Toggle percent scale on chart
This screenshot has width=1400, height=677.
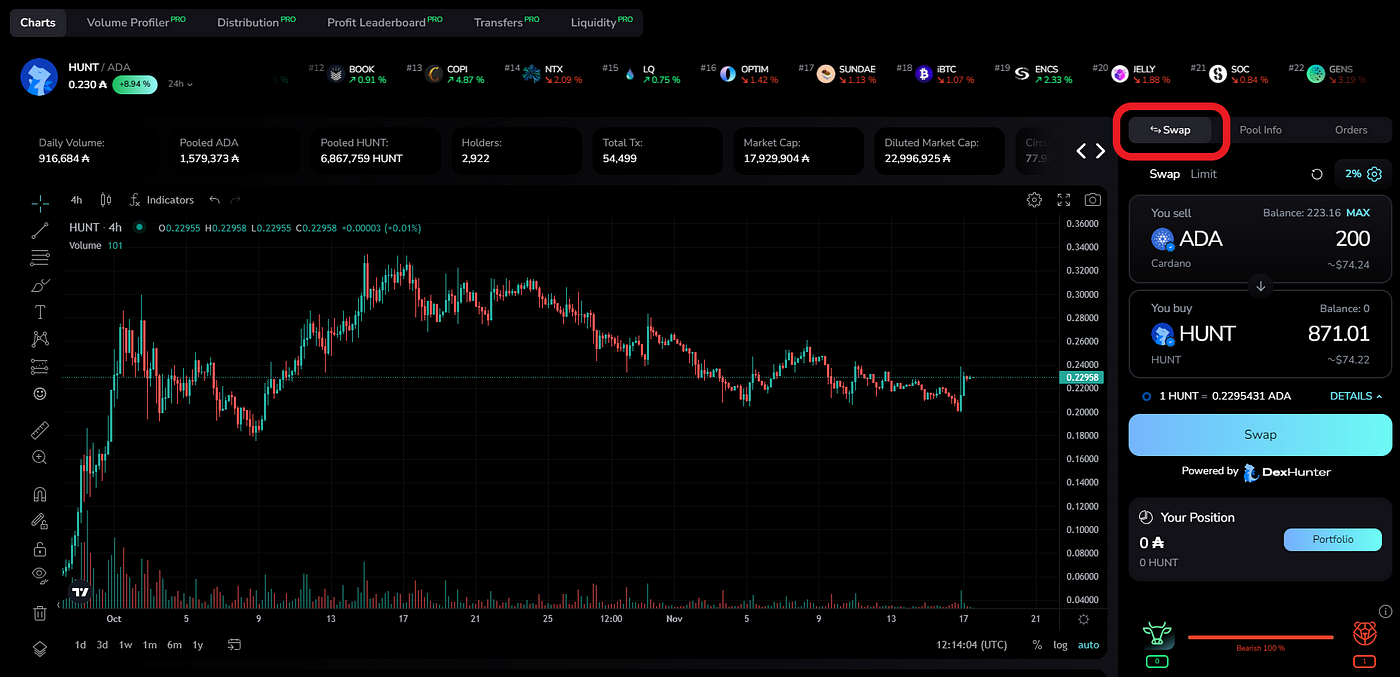(1037, 645)
